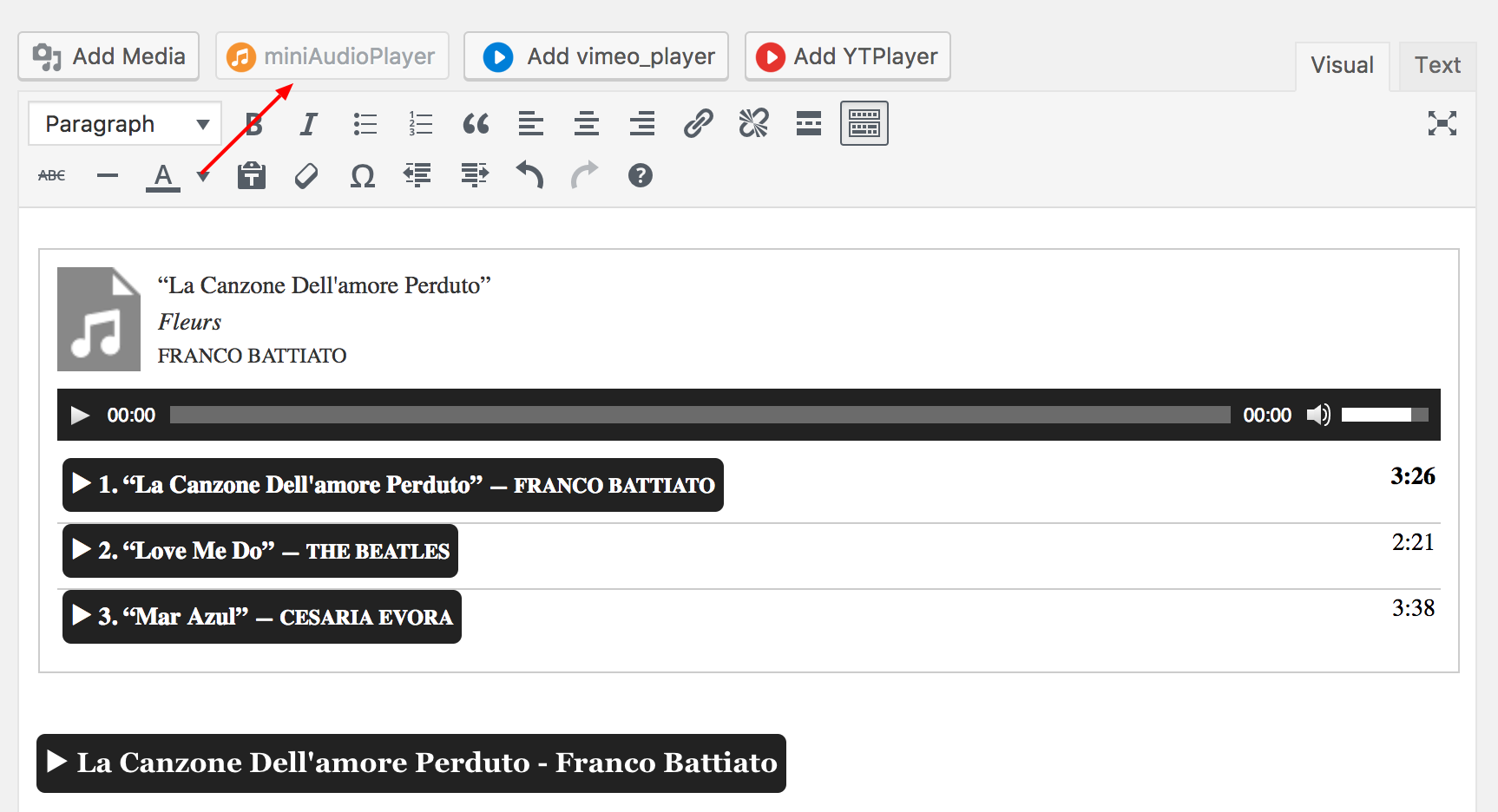Select the Visual editor tab
Screen dimensions: 1498x812
pyautogui.click(x=1342, y=66)
